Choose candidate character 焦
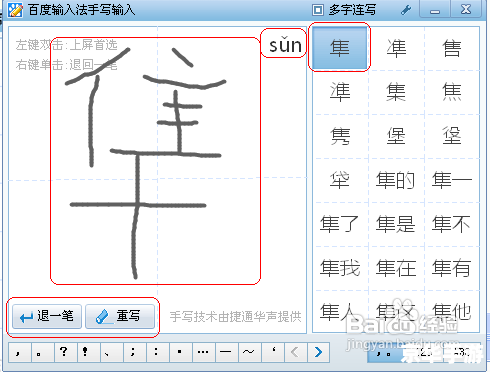The image size is (490, 372). pos(452,92)
